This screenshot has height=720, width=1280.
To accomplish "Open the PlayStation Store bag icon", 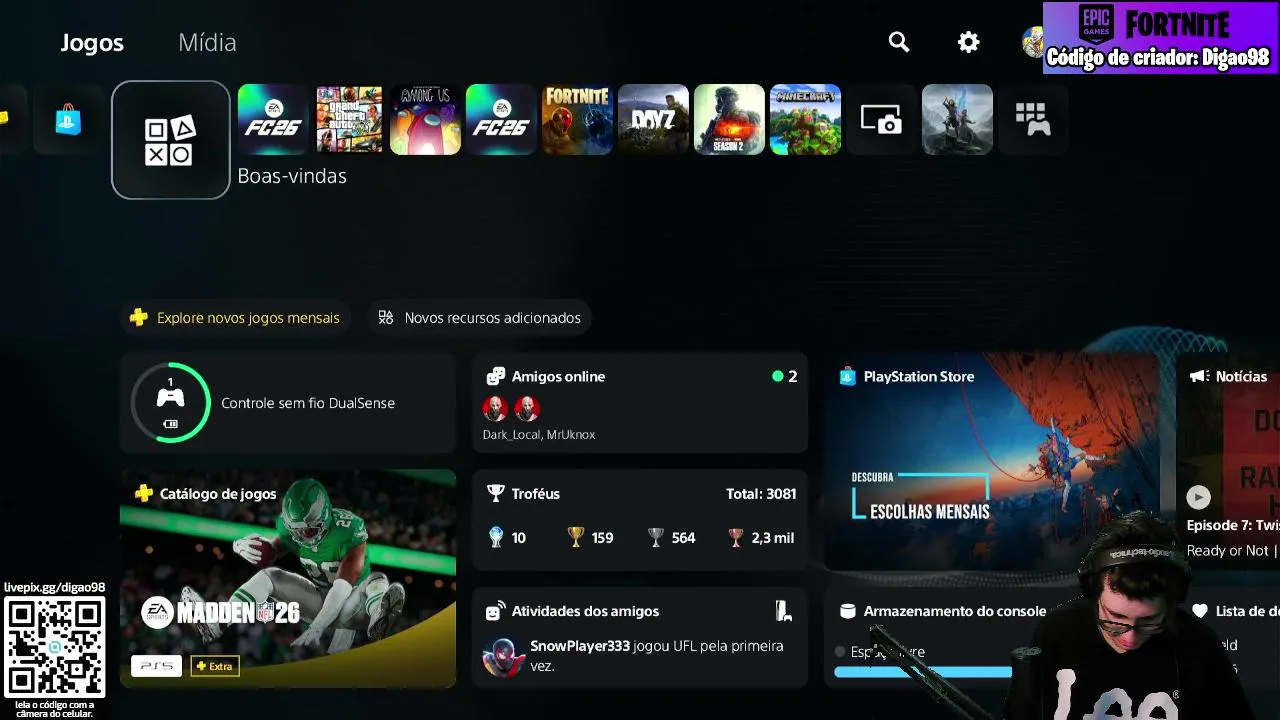I will pos(68,120).
